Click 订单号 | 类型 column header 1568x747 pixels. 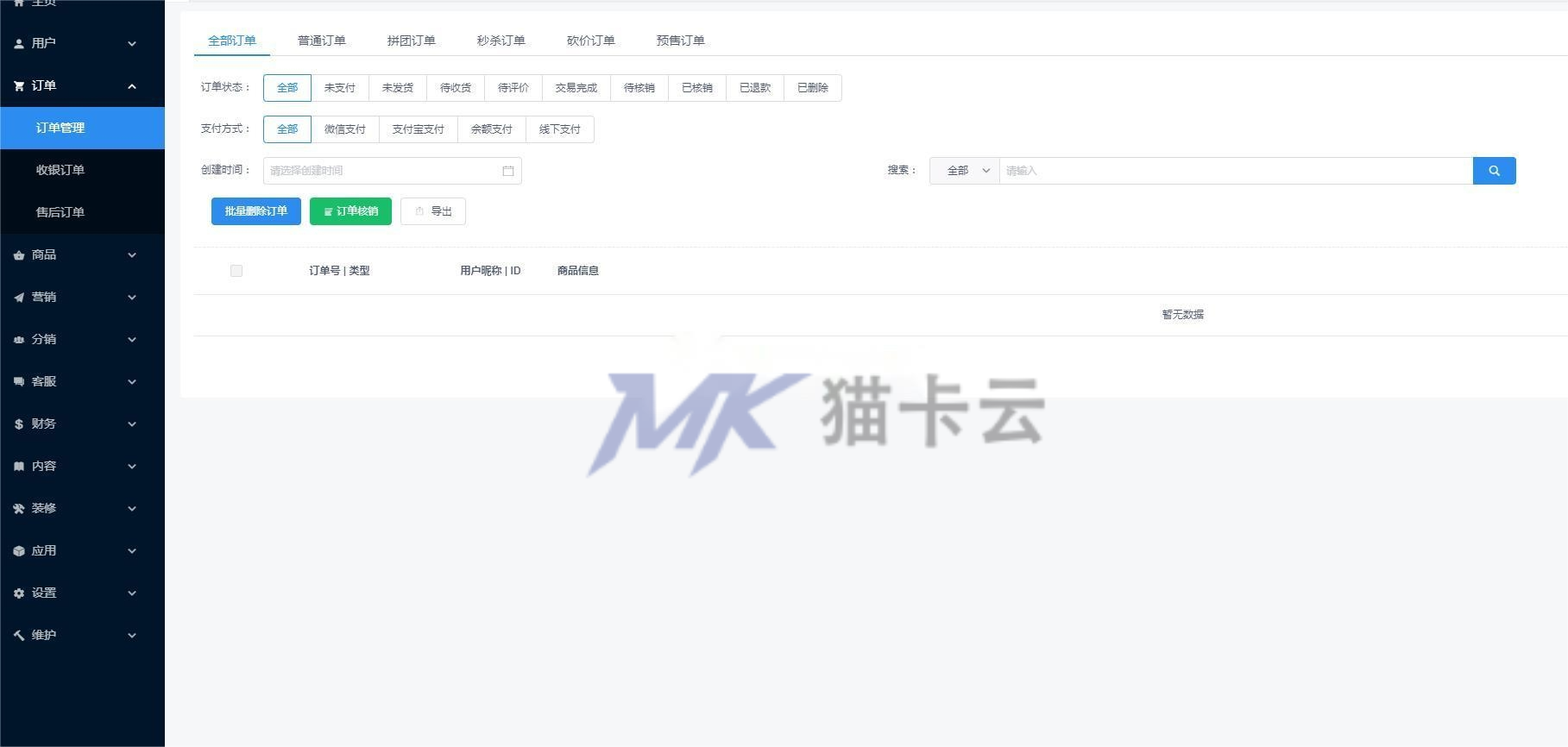(339, 271)
